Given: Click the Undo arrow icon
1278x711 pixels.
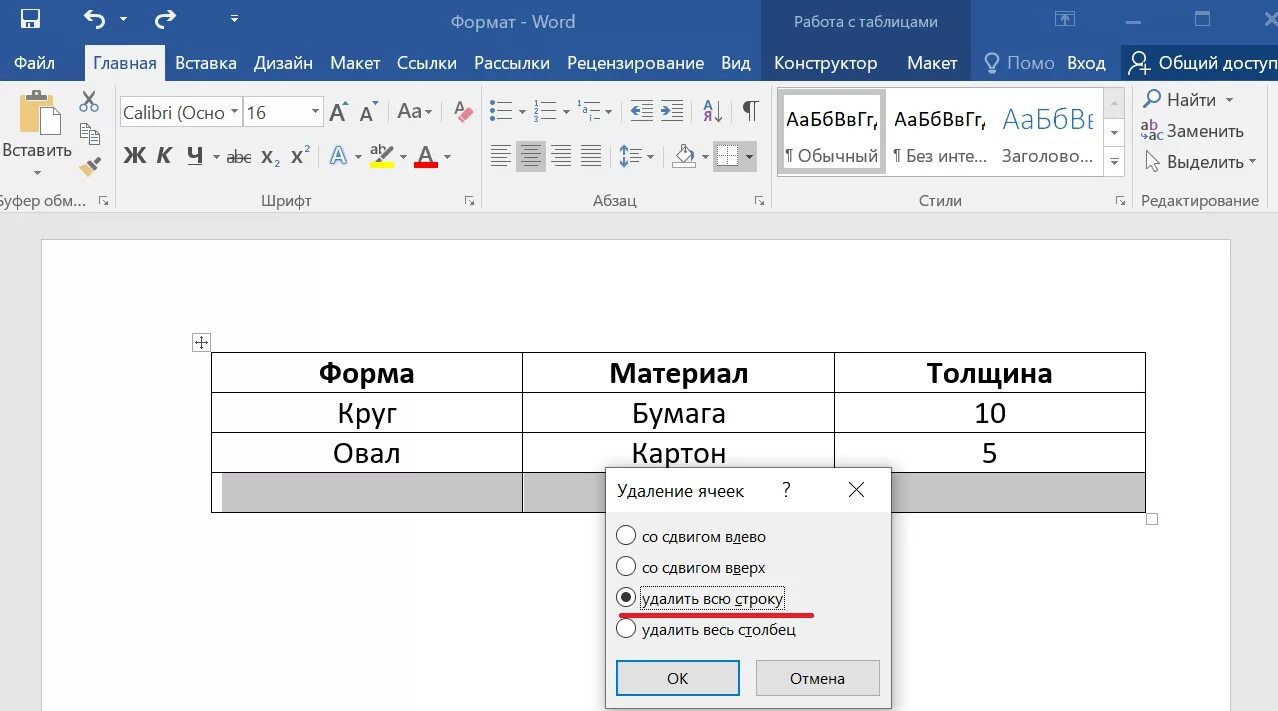Looking at the screenshot, I should [94, 19].
